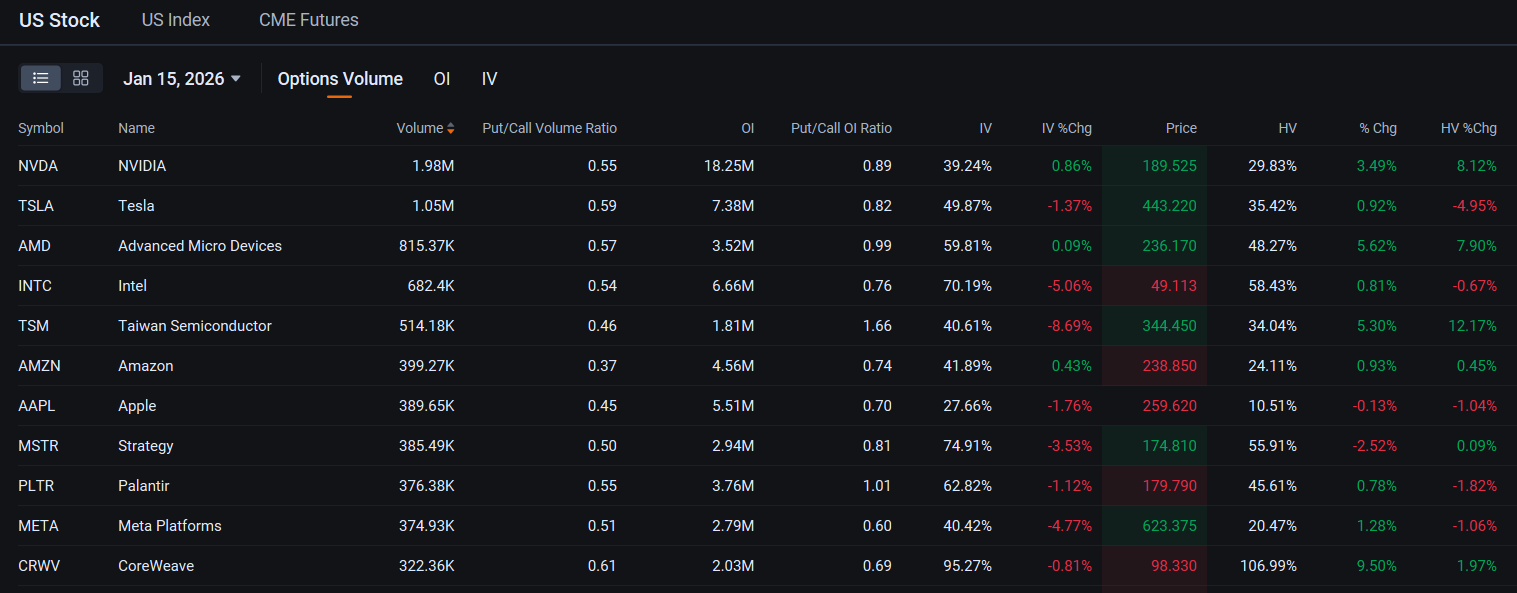Click the Symbol column header

click(x=41, y=128)
